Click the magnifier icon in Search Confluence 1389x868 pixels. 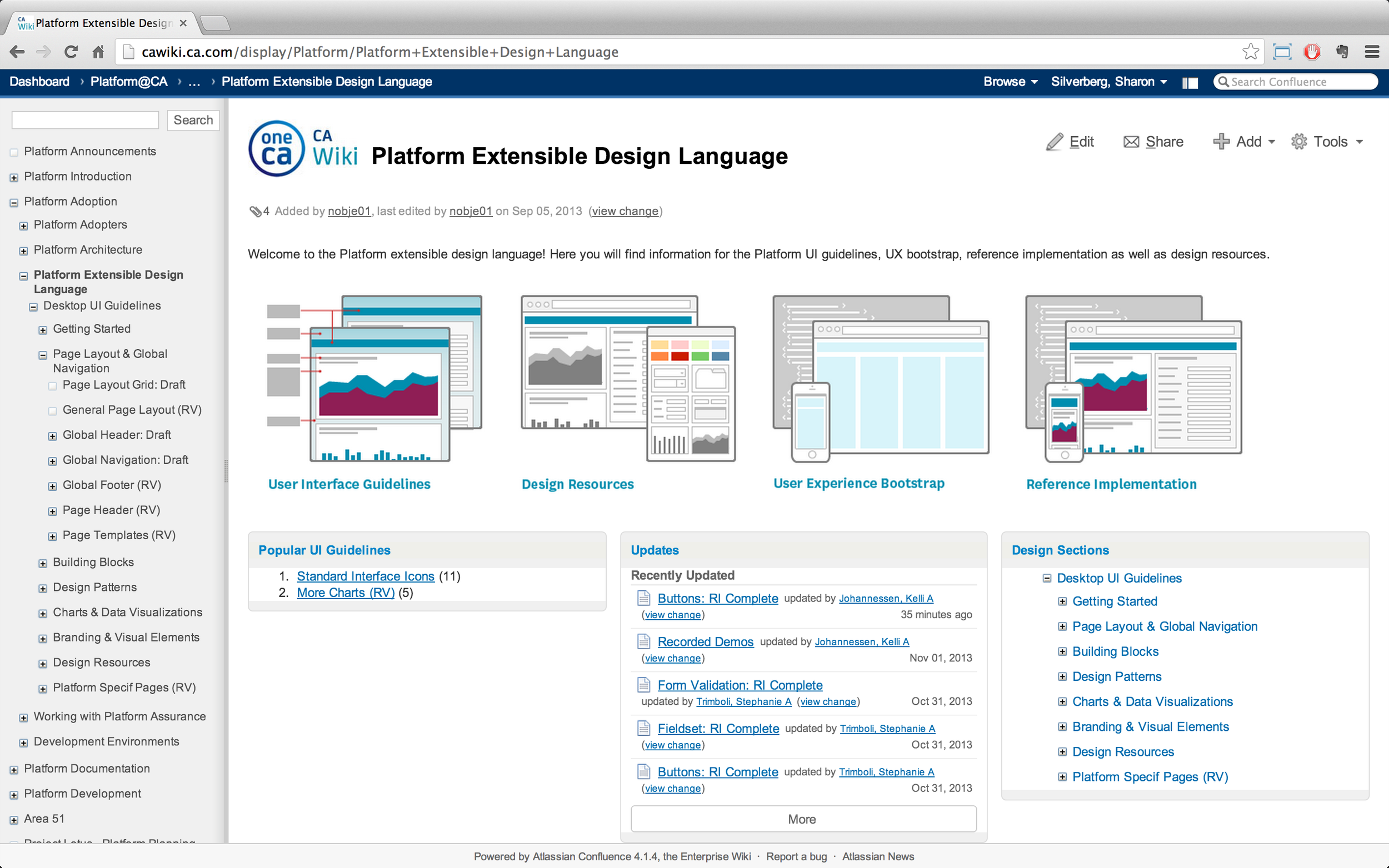[1223, 82]
